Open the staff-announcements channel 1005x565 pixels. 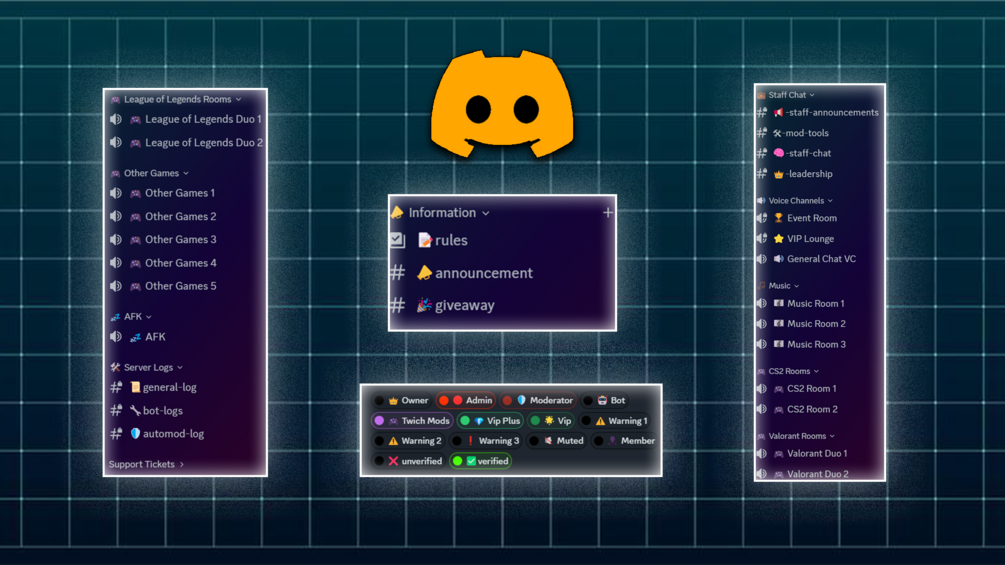pos(818,113)
